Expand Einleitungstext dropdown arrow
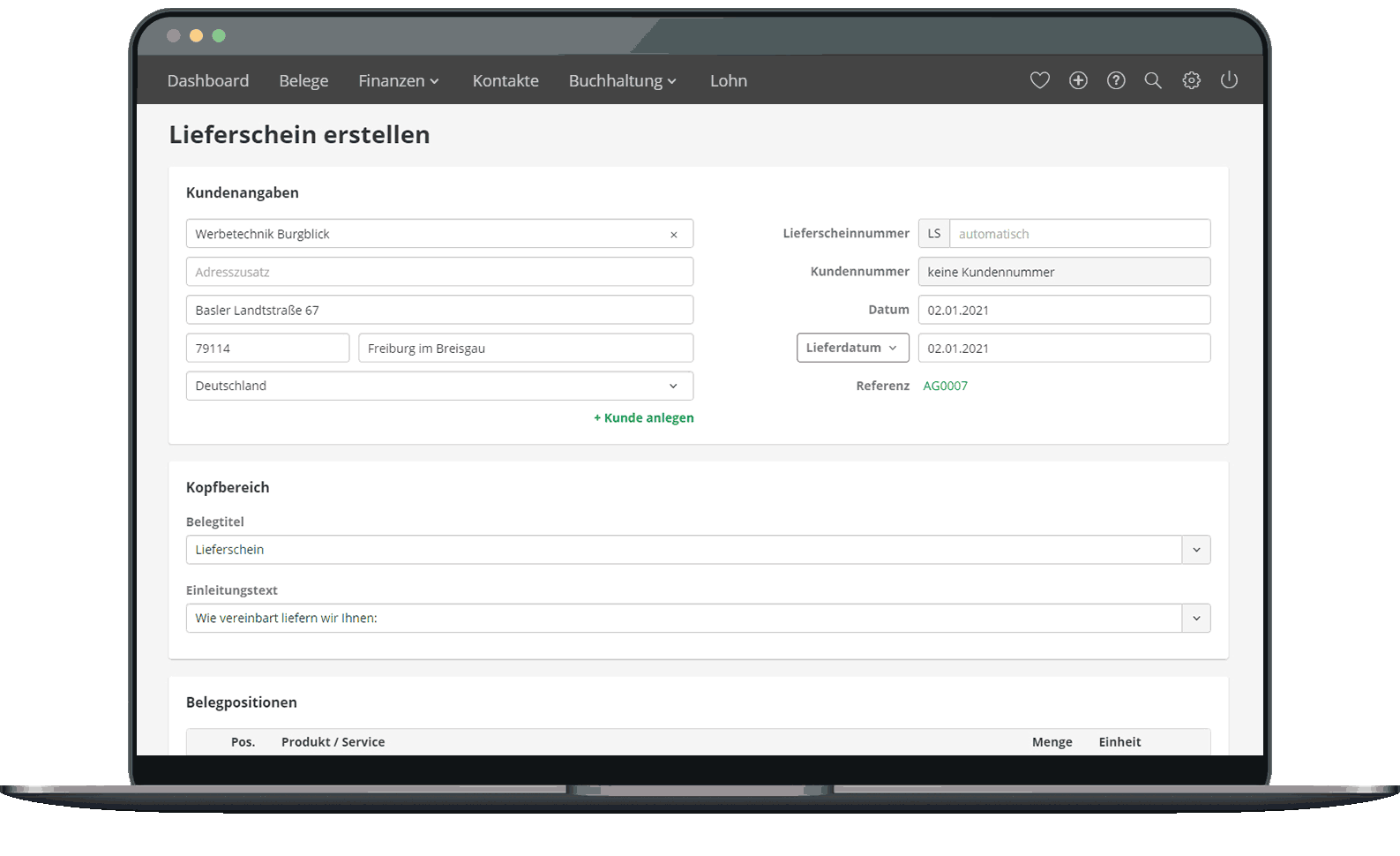The image size is (1400, 856). [1196, 619]
